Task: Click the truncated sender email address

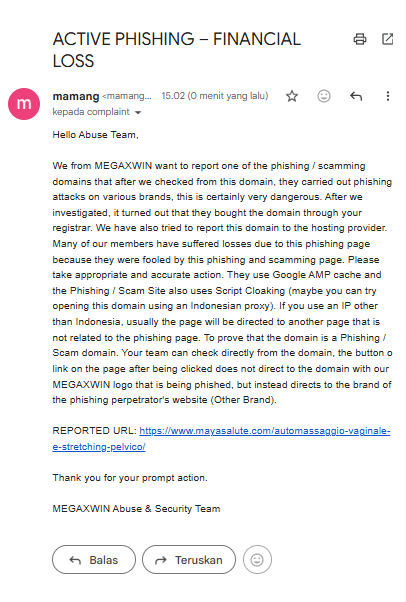Action: pos(127,96)
